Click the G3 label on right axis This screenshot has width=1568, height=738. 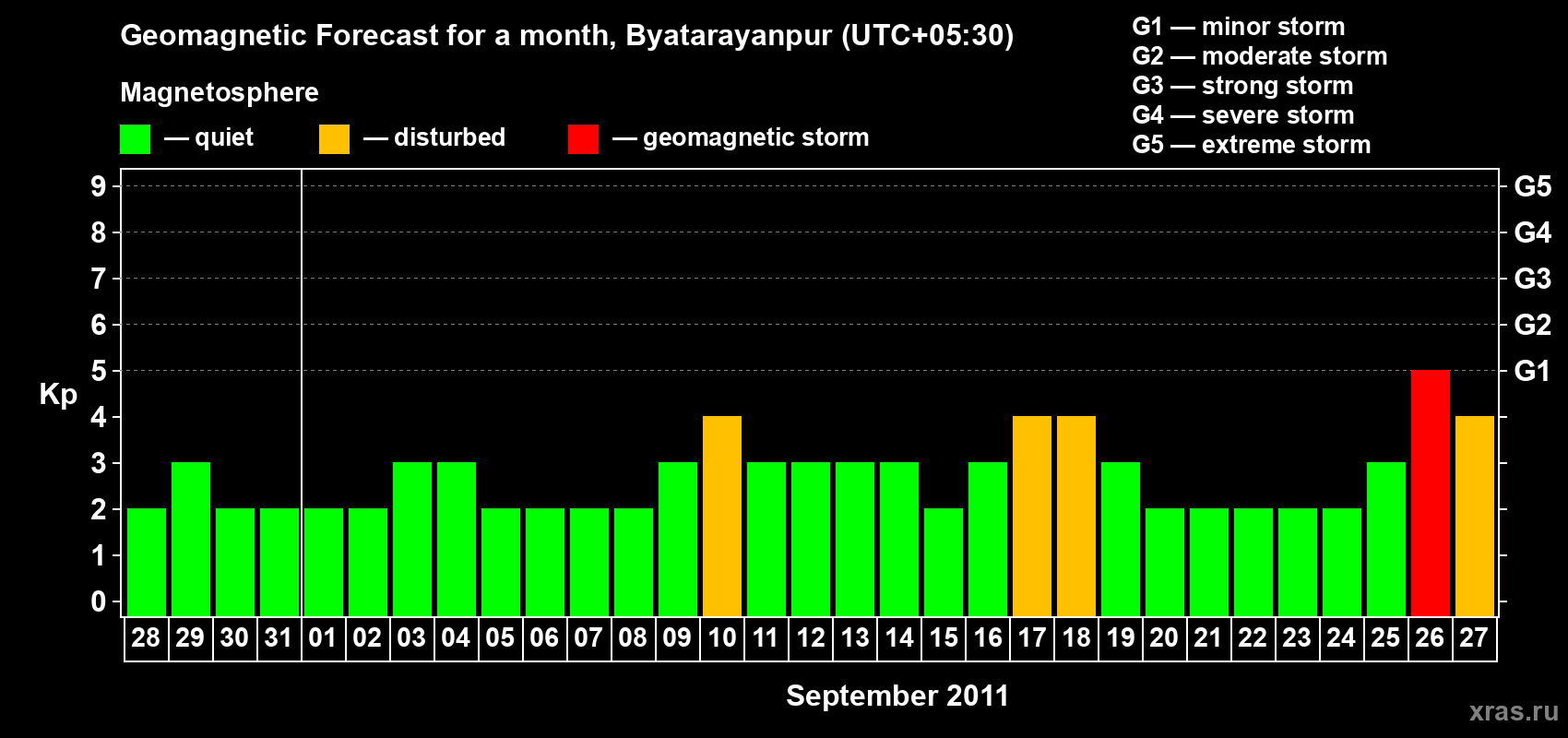(x=1532, y=280)
